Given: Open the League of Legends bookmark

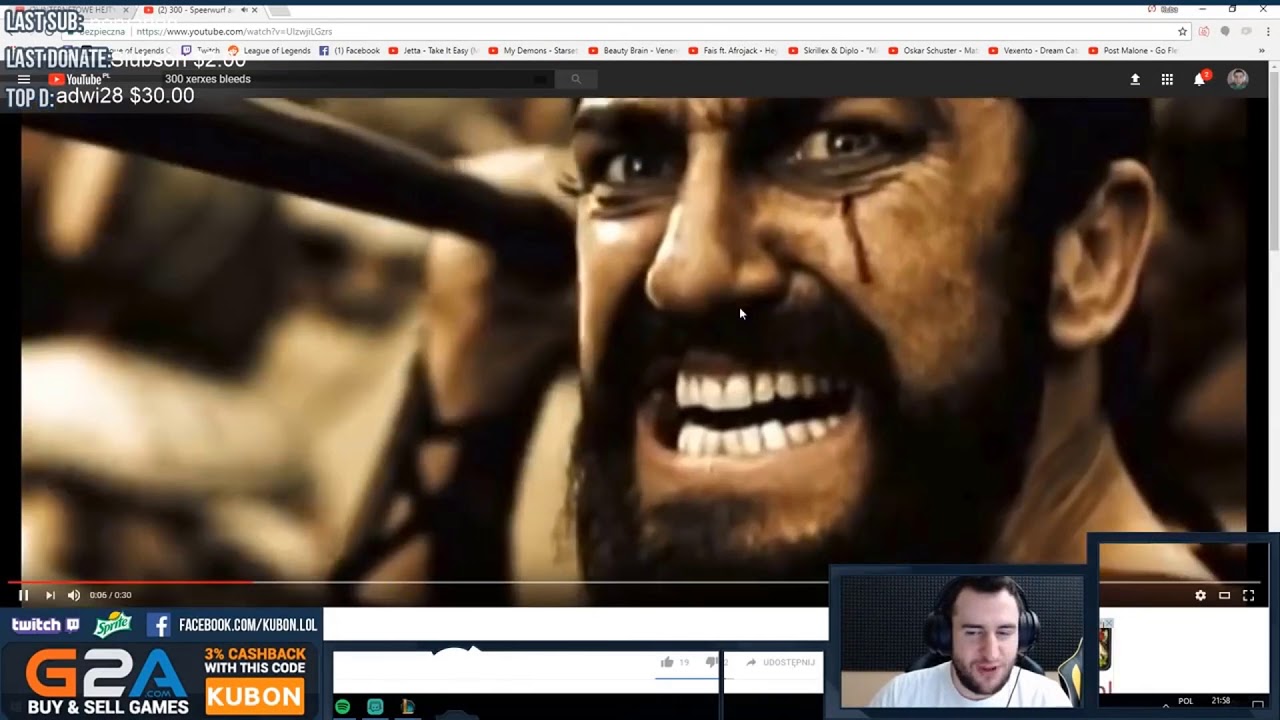Looking at the screenshot, I should point(270,50).
